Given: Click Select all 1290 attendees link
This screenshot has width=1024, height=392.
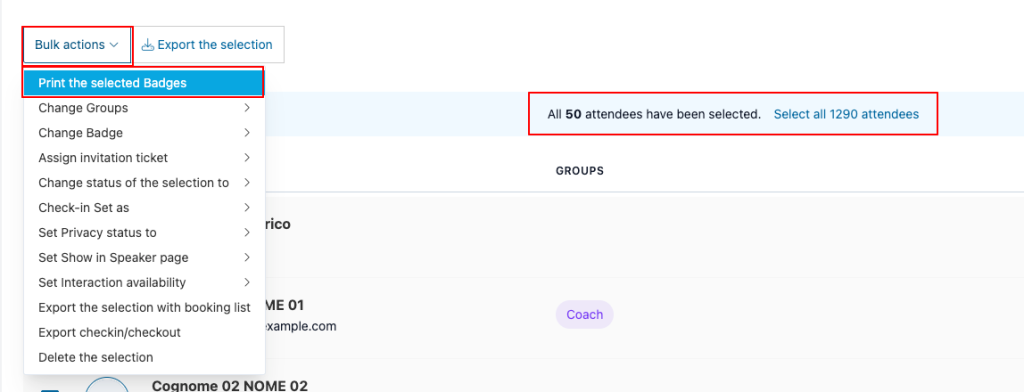Looking at the screenshot, I should point(846,114).
